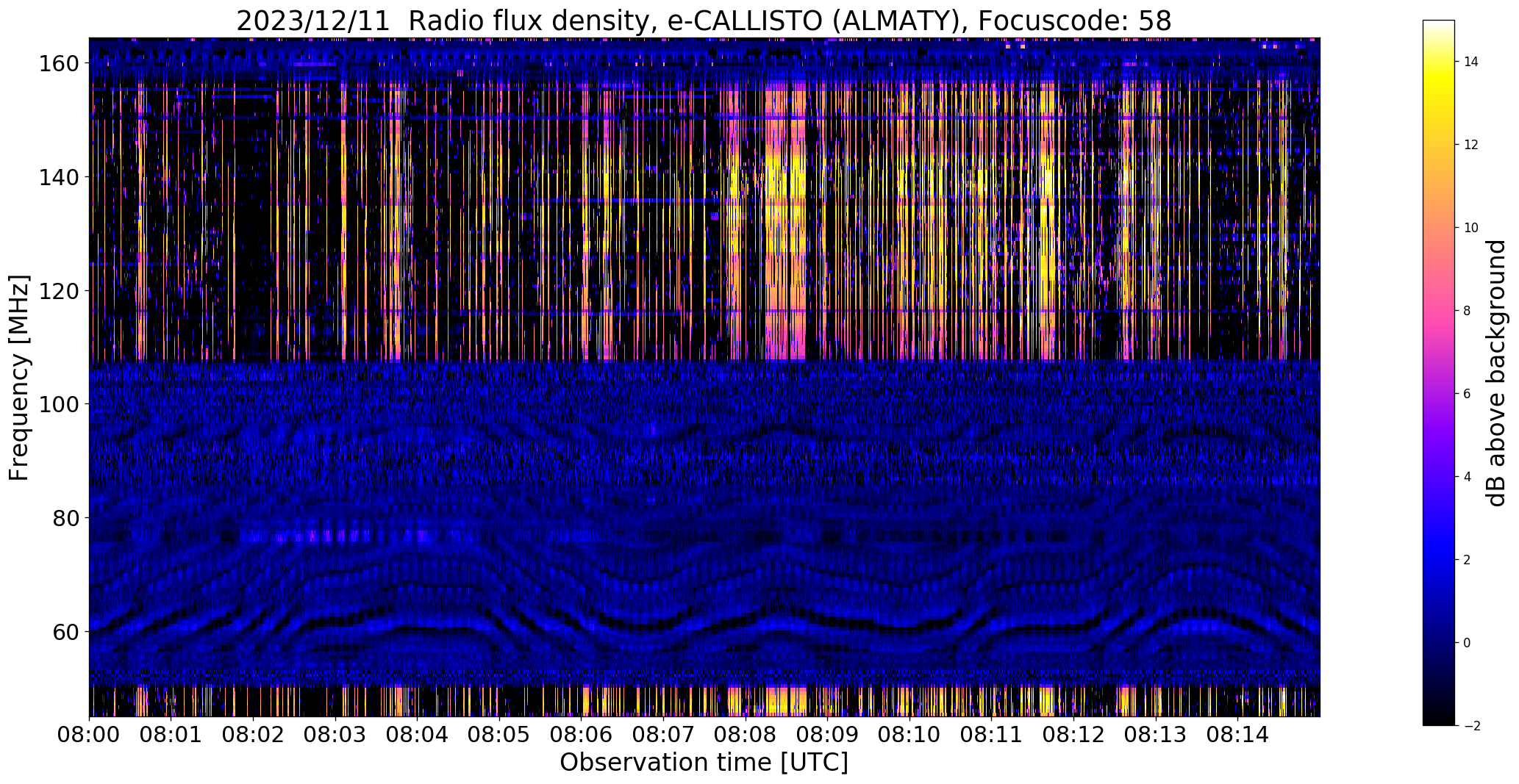Click the colorbar value 6
The height and width of the screenshot is (784, 1519).
pos(1468,394)
